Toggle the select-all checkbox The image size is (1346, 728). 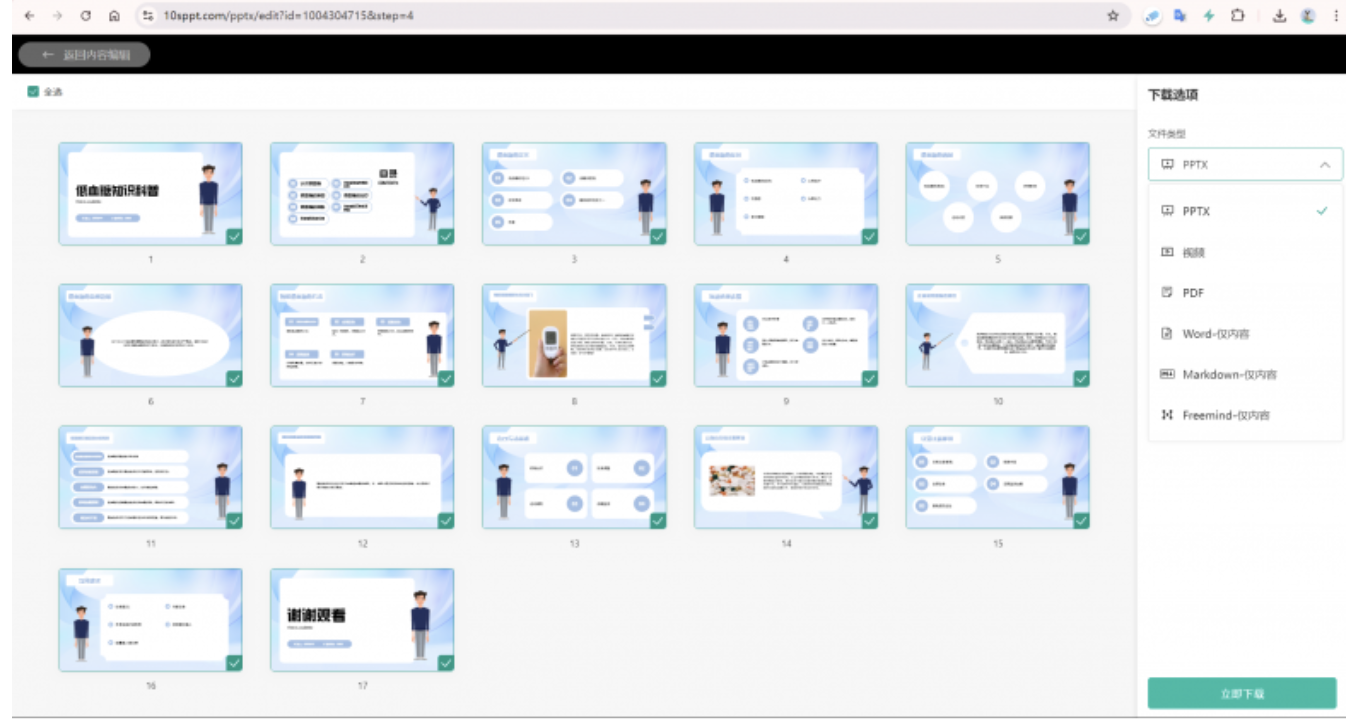pyautogui.click(x=33, y=92)
